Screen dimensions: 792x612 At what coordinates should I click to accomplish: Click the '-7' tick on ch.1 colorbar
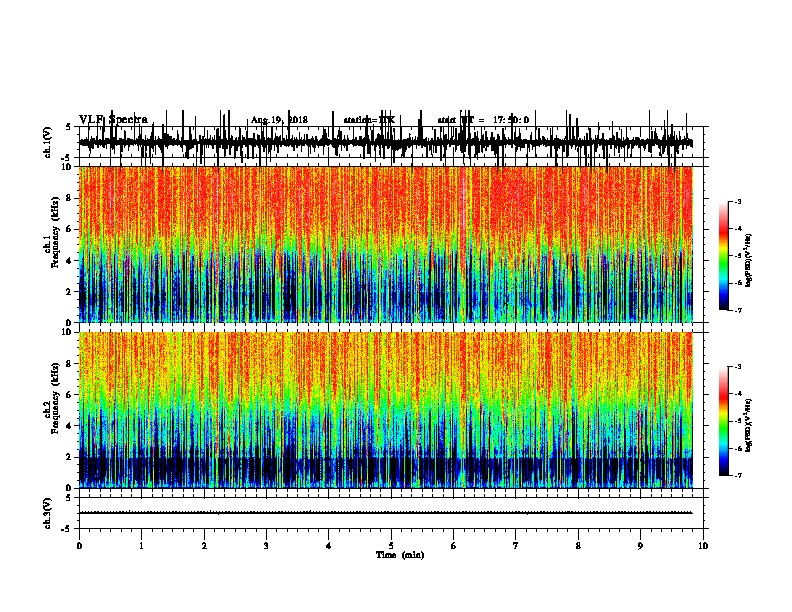[738, 310]
